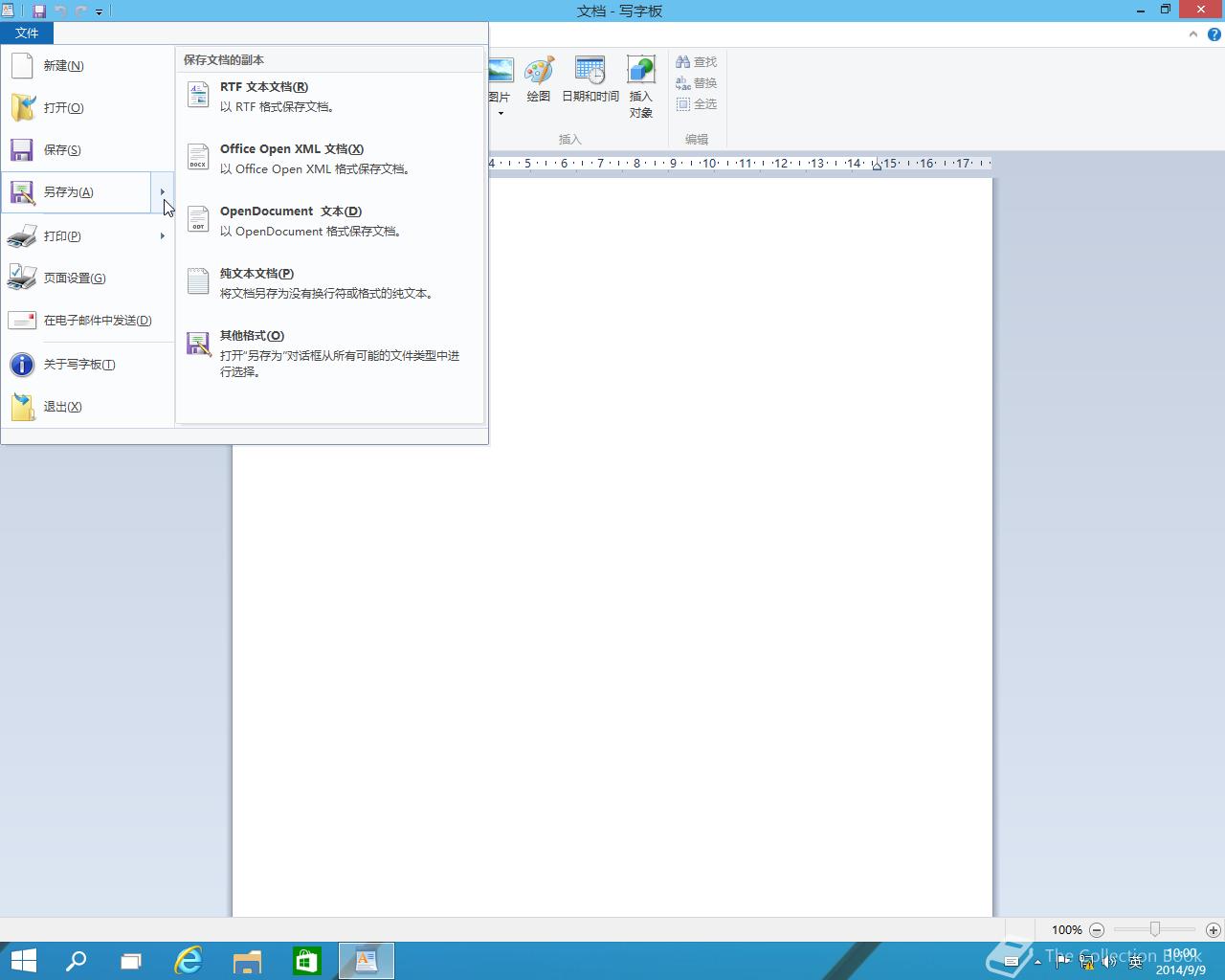1225x980 pixels.
Task: Click Insert object icon (插入对象)
Action: (x=640, y=87)
